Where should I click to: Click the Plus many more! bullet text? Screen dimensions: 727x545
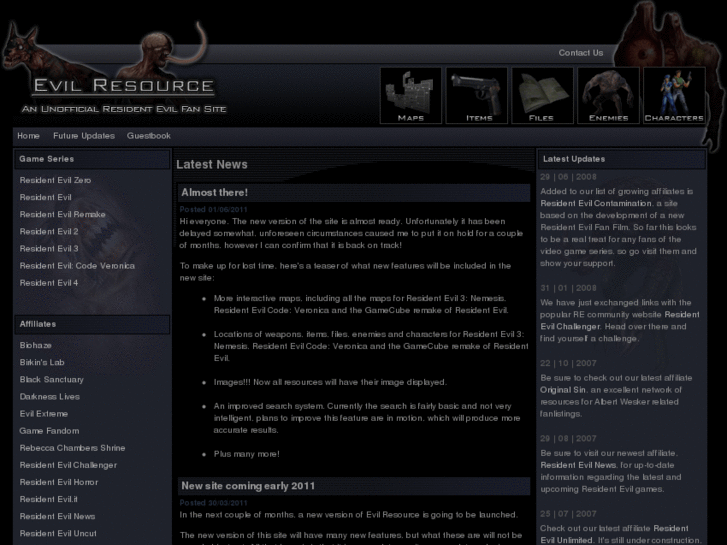tap(247, 454)
